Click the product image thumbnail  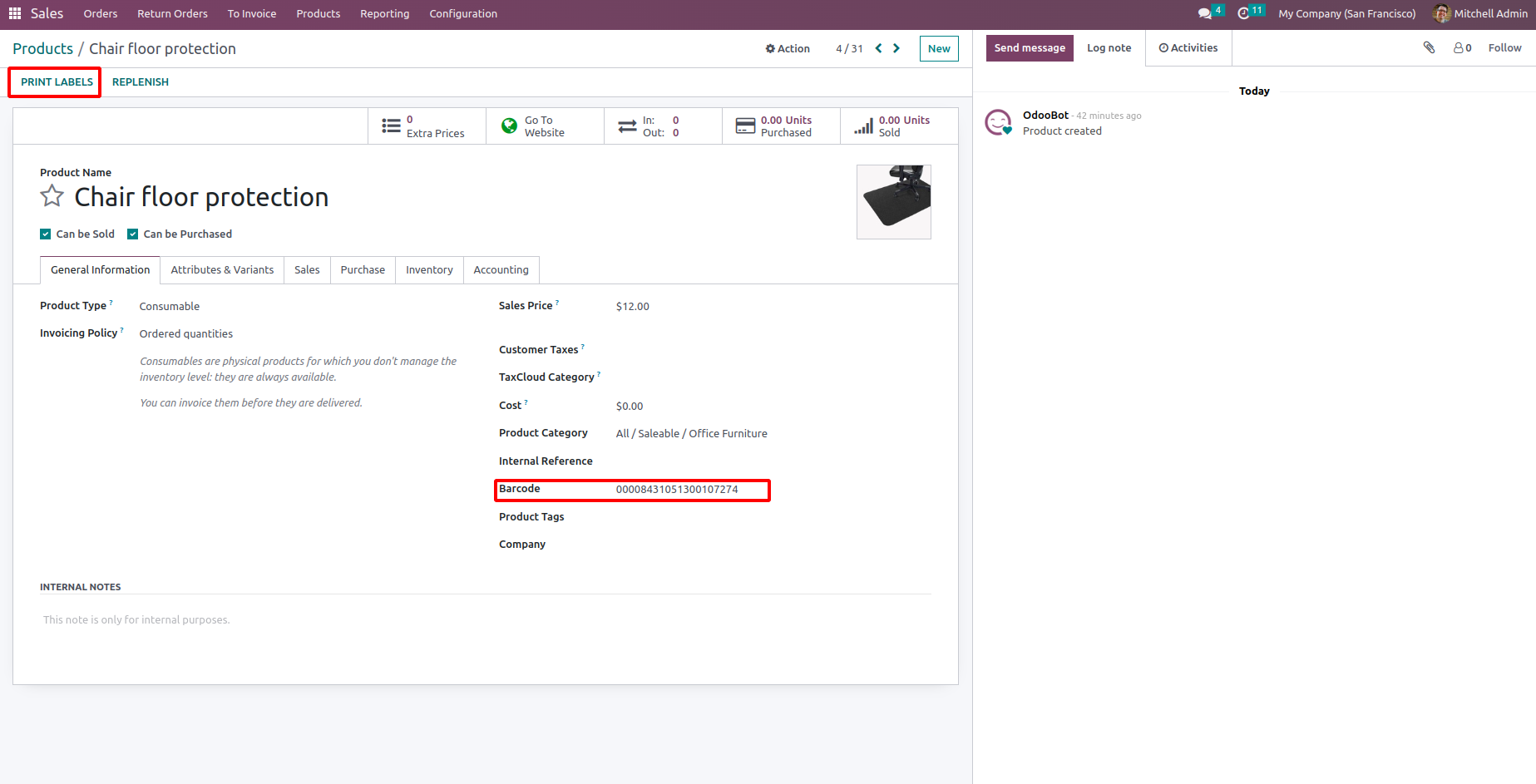[x=894, y=202]
